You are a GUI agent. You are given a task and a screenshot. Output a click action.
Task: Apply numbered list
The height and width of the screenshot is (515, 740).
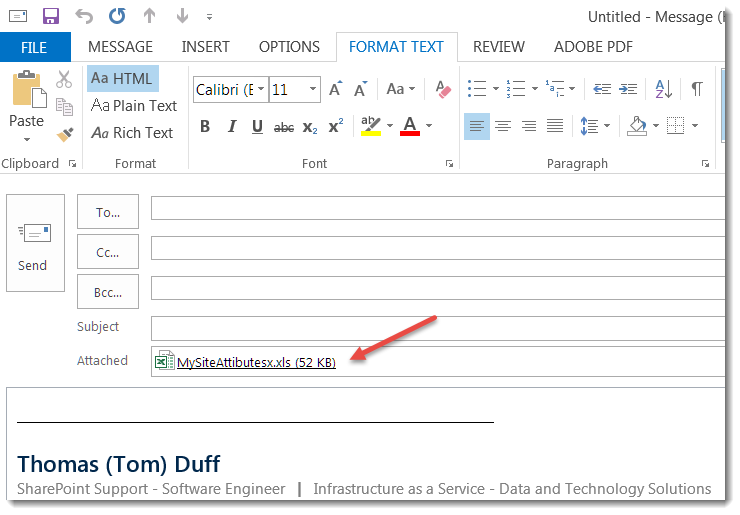click(516, 88)
